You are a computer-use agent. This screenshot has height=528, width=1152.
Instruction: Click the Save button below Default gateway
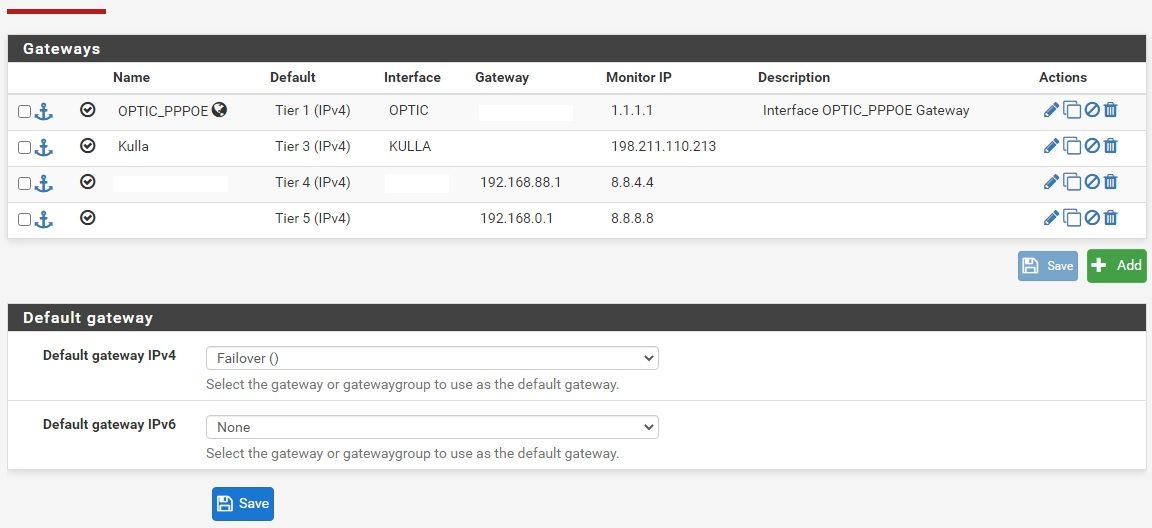(242, 503)
